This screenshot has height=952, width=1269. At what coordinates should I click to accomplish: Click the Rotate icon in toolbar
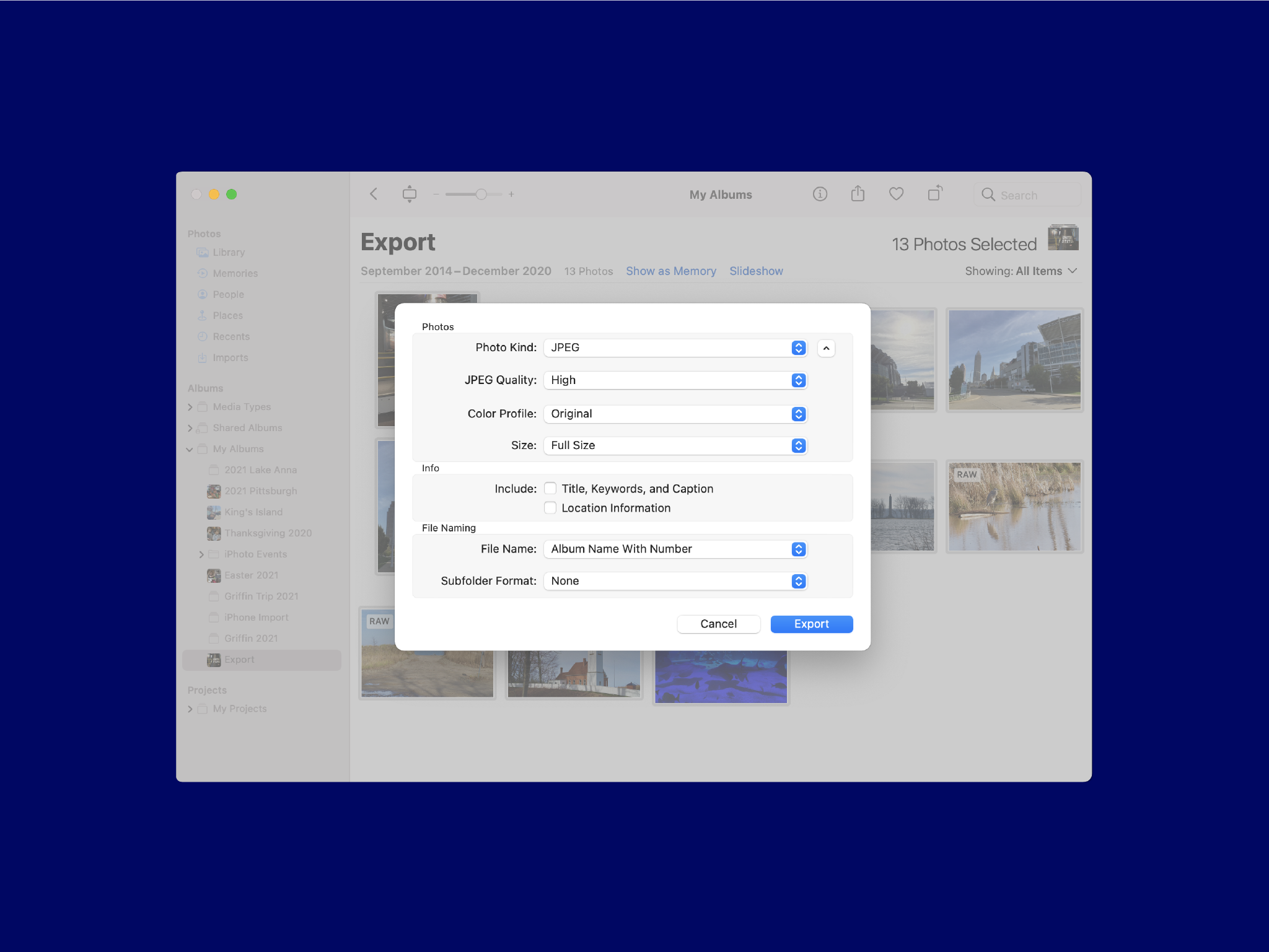(935, 194)
